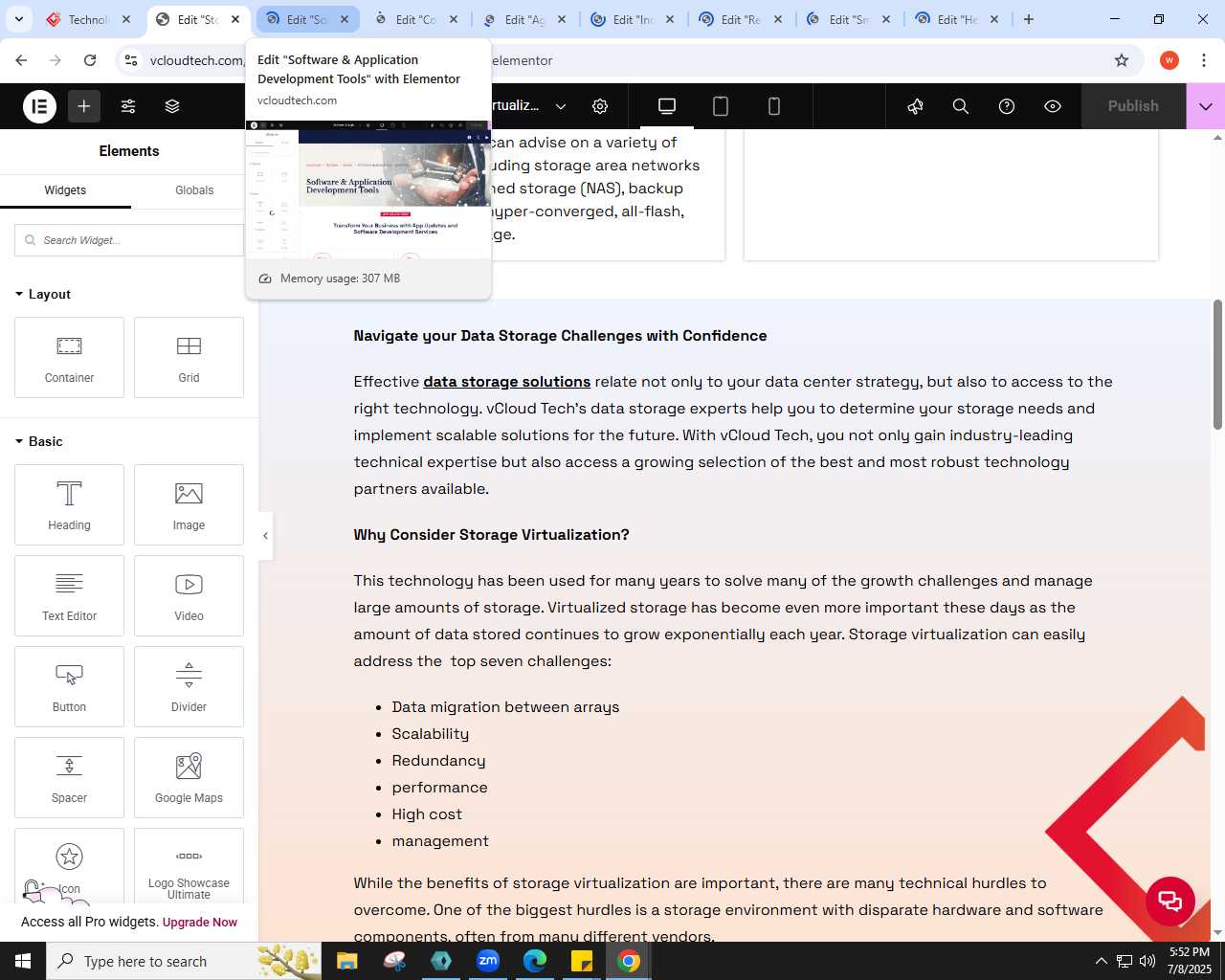Open the Structure layers icon
Screen dimensions: 1225x980
point(172,106)
